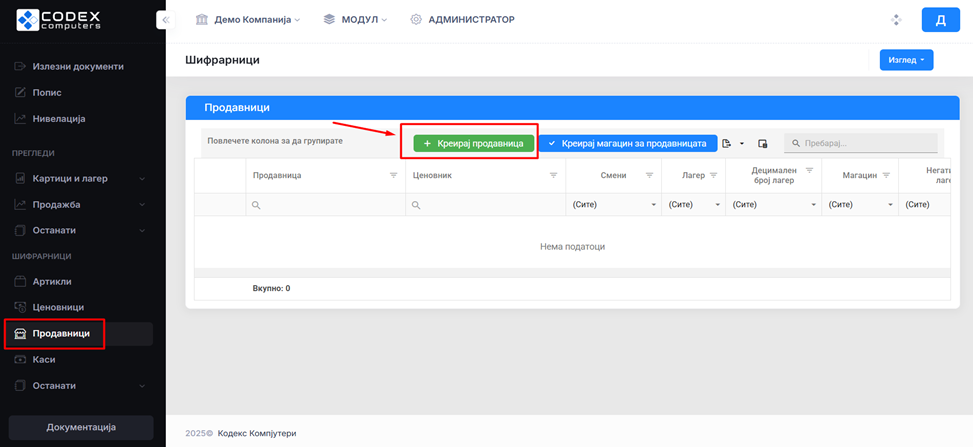
Task: Click the filter icon on Смени column
Action: (x=649, y=175)
